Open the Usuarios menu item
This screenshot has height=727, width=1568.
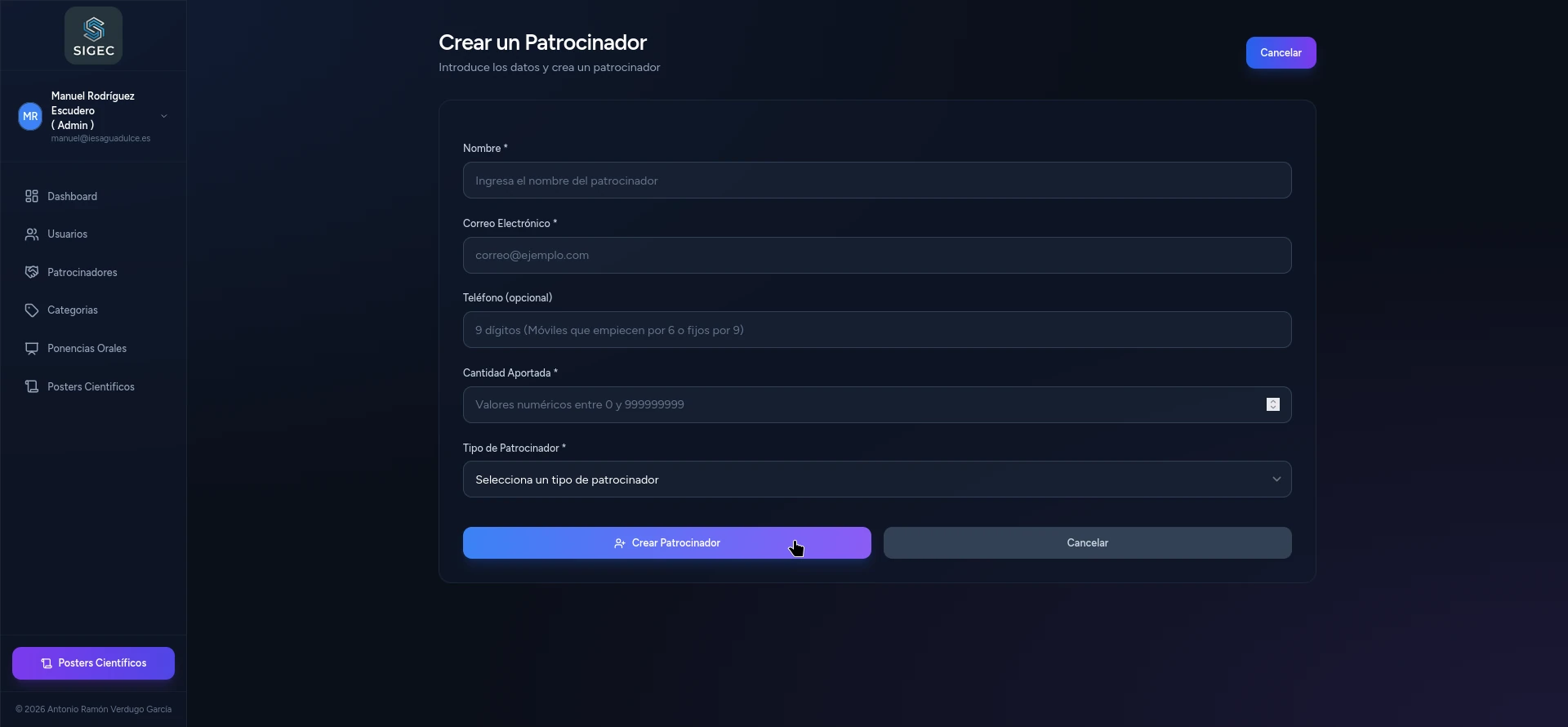68,234
